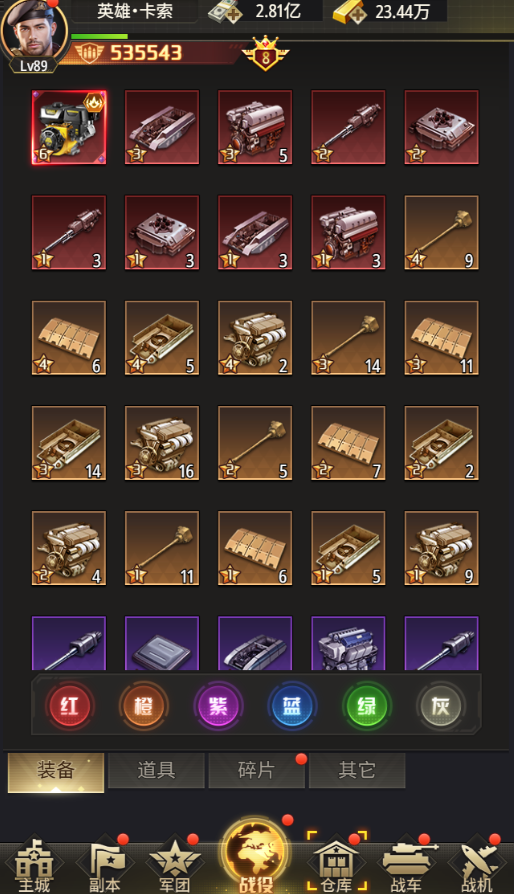
Task: Toggle the 红 red quality filter
Action: click(70, 706)
